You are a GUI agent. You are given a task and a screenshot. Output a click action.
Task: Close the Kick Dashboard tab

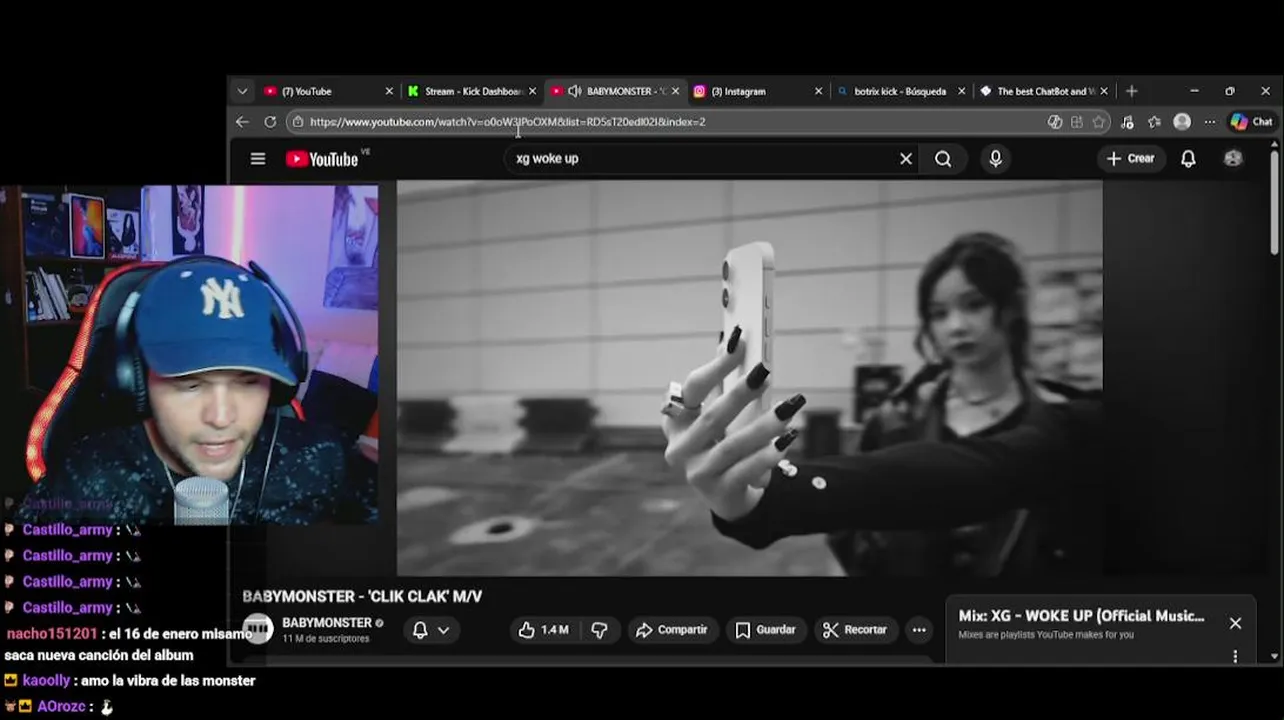tap(532, 91)
